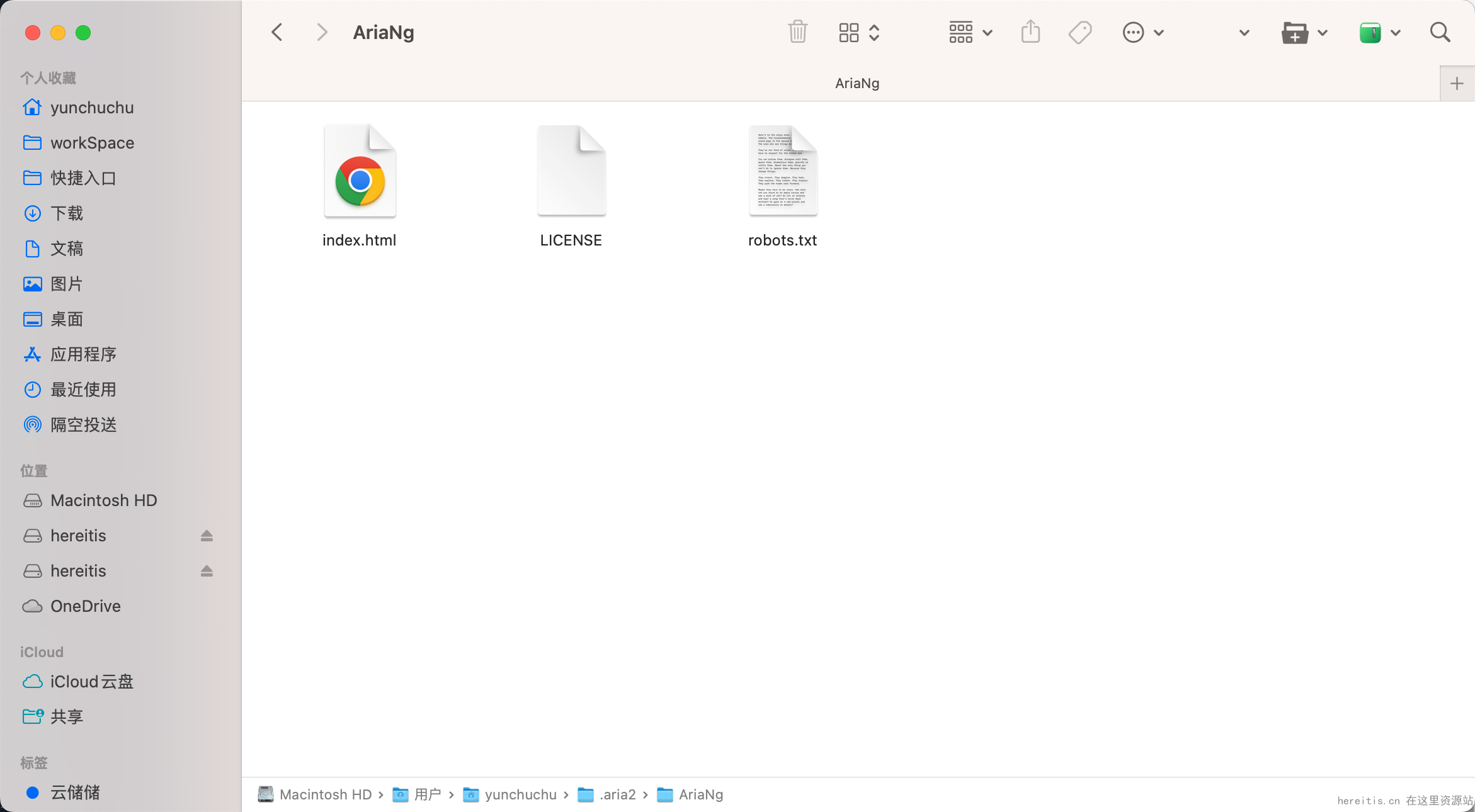This screenshot has width=1475, height=812.
Task: Select 应用程序 in the sidebar
Action: click(x=83, y=354)
